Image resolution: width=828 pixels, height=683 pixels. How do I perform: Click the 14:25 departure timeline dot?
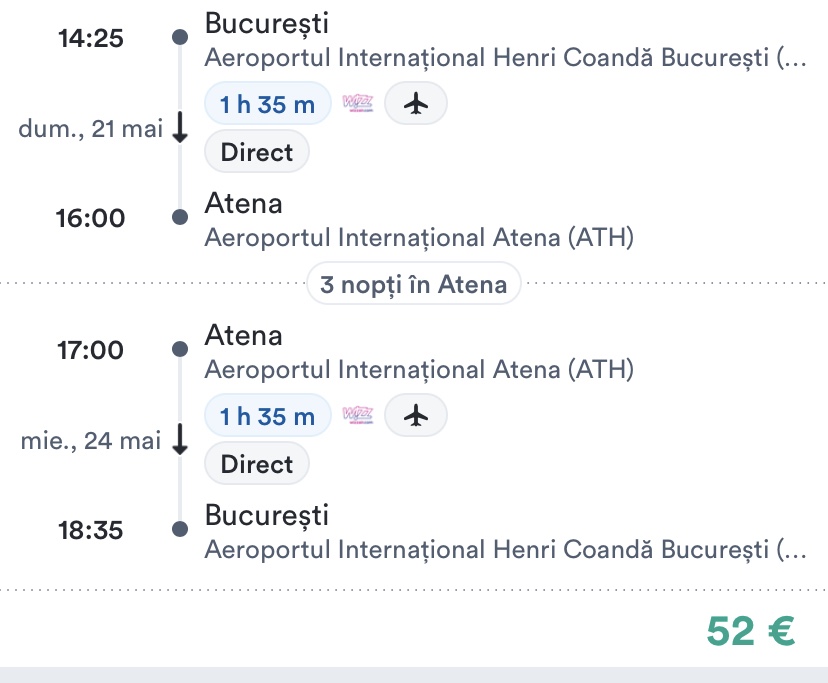tap(180, 38)
